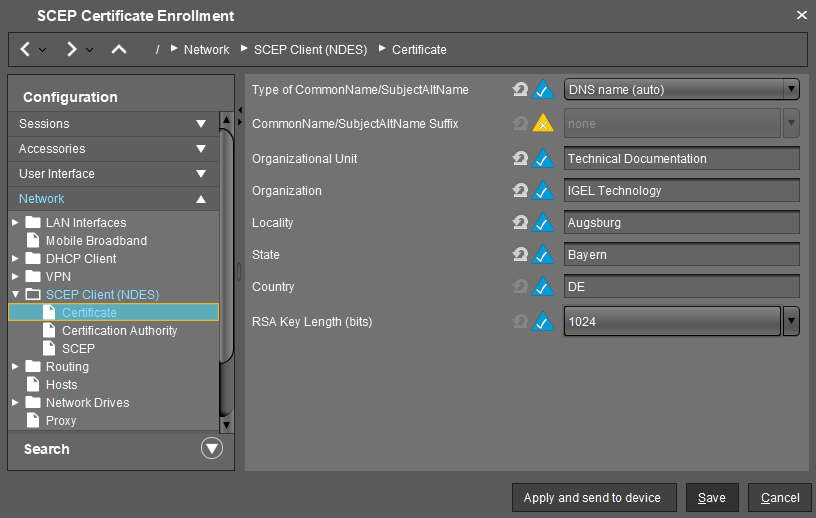Click the forward navigation arrow
The image size is (816, 518).
pos(72,49)
